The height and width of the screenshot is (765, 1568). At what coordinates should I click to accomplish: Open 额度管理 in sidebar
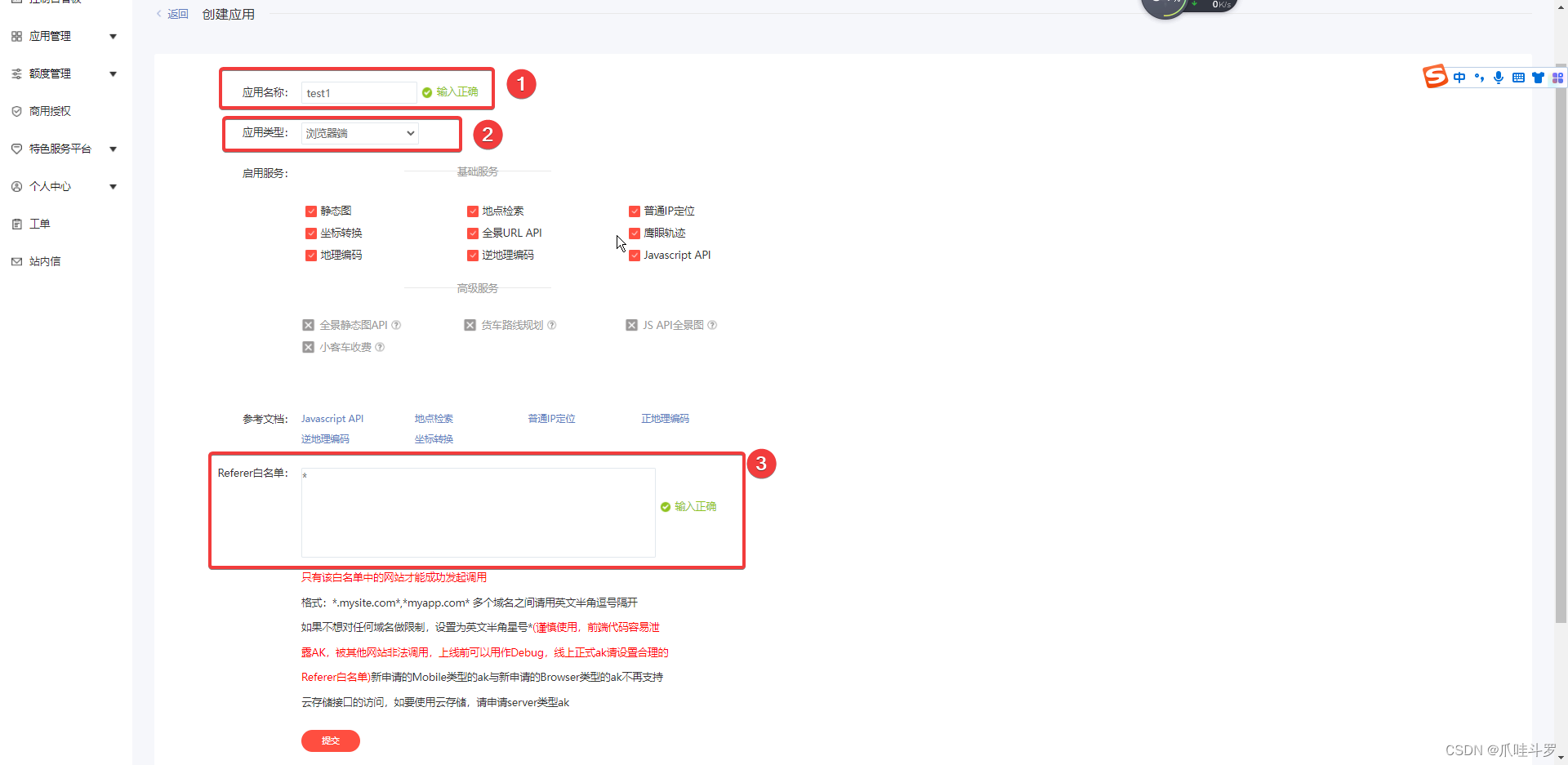click(50, 73)
